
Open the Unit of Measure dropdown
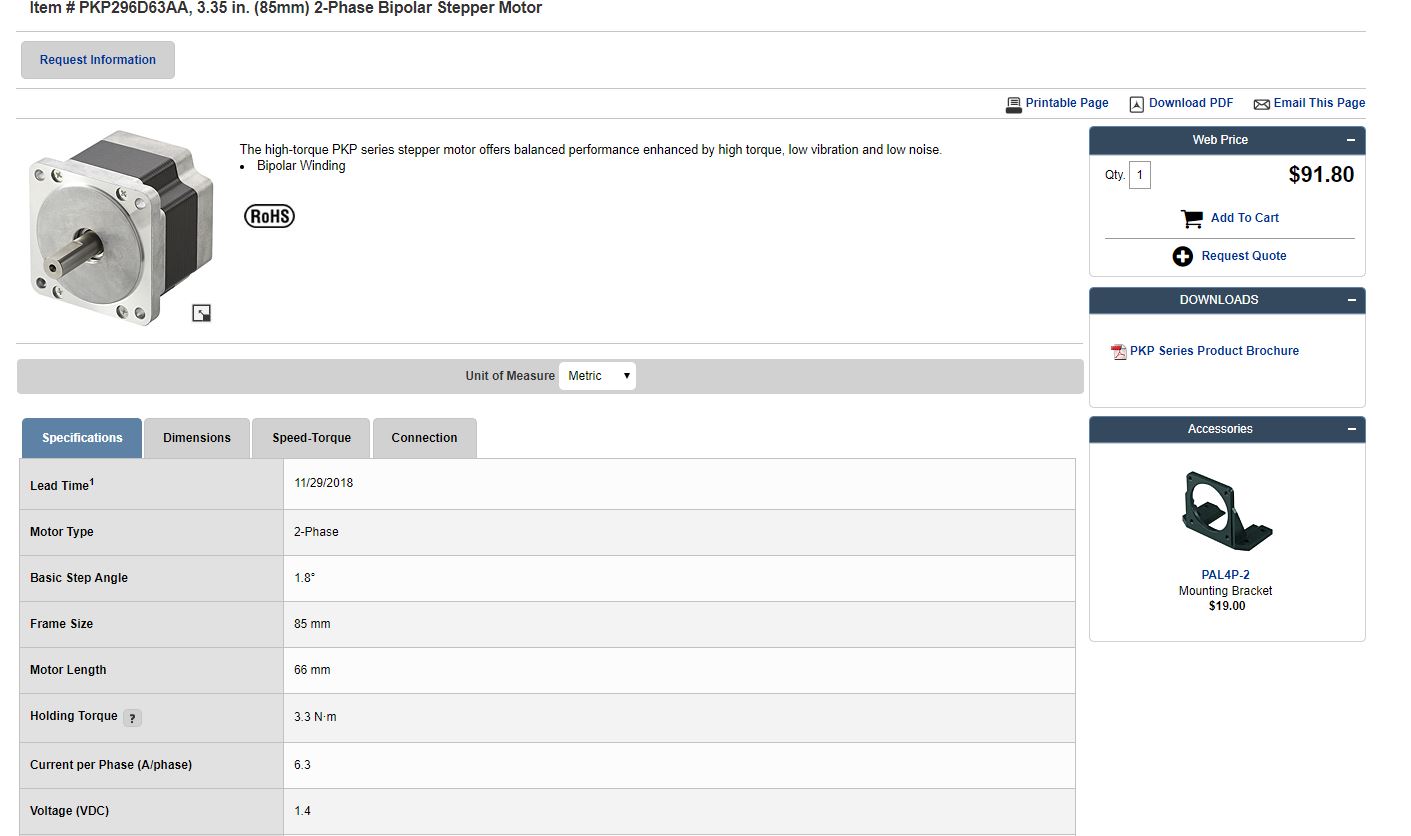click(597, 376)
